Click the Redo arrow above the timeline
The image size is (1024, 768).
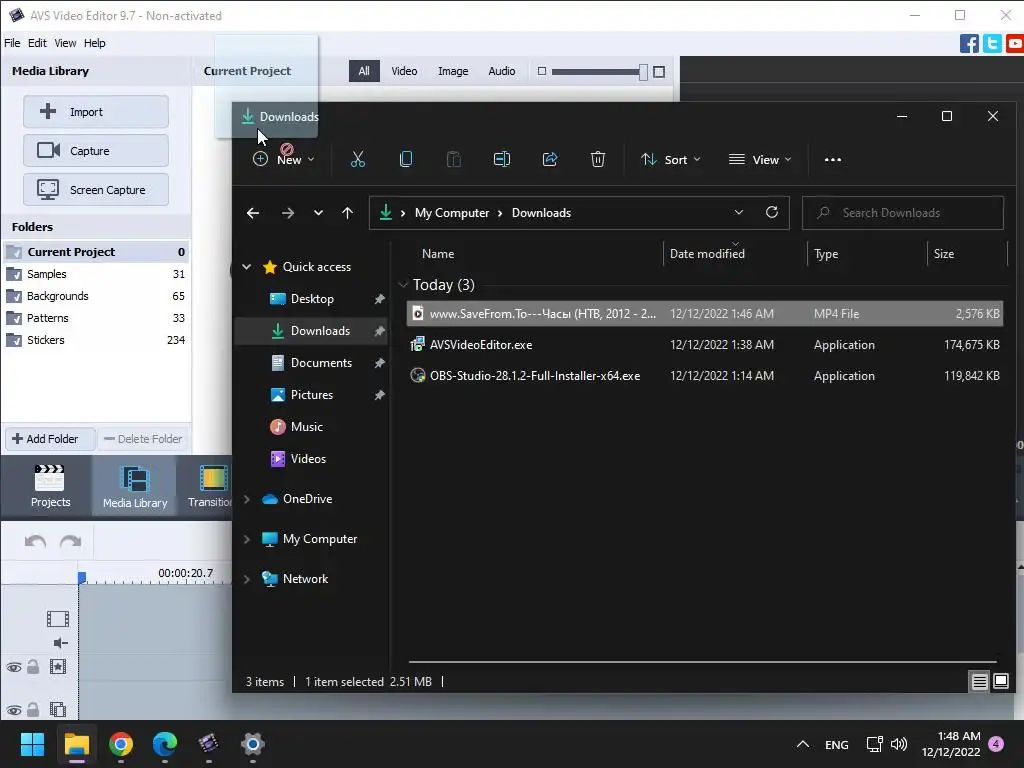(x=71, y=541)
